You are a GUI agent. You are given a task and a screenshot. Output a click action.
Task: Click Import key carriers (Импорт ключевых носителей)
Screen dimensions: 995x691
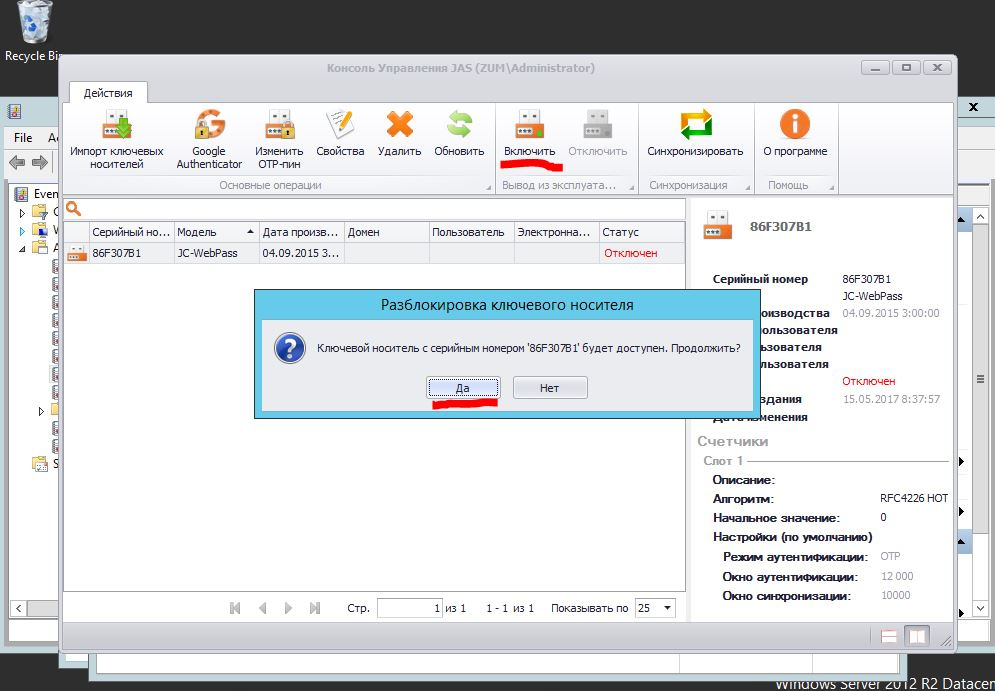[x=117, y=140]
